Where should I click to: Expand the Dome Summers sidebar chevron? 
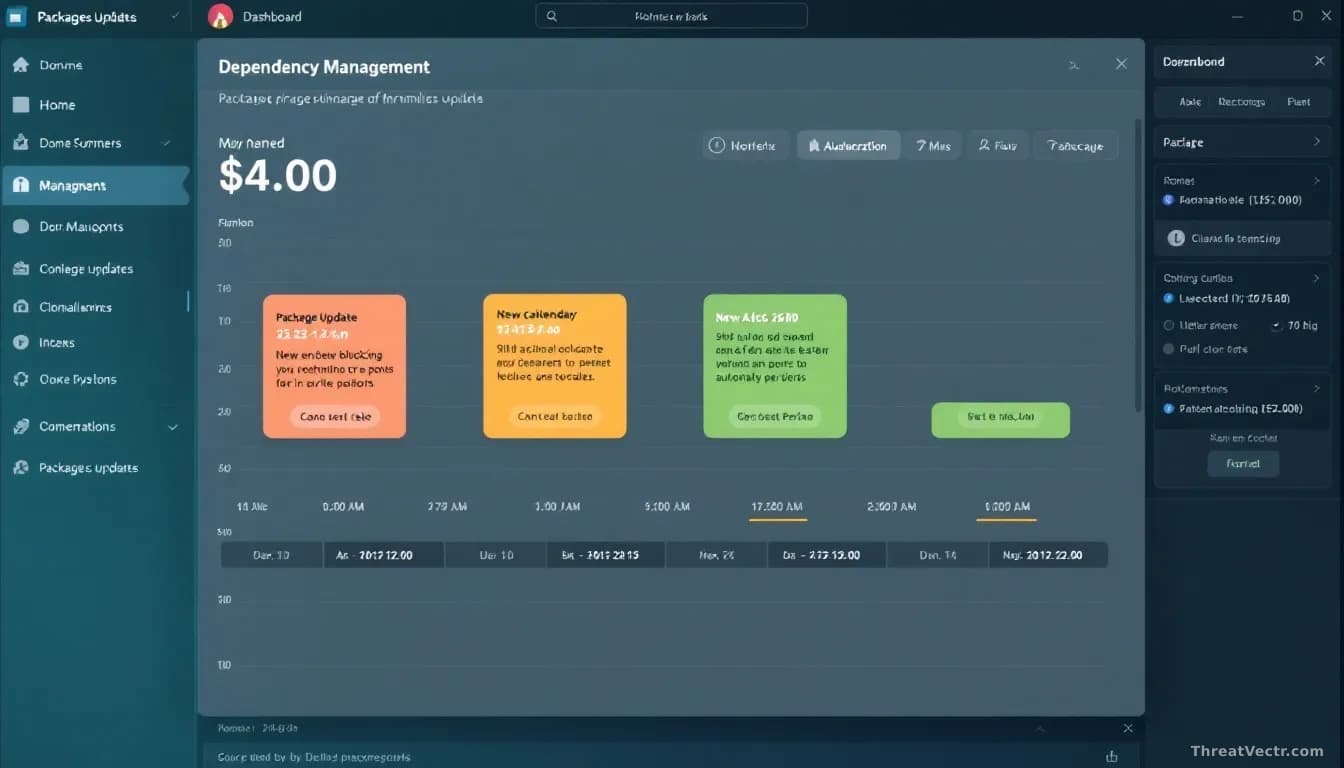point(166,143)
